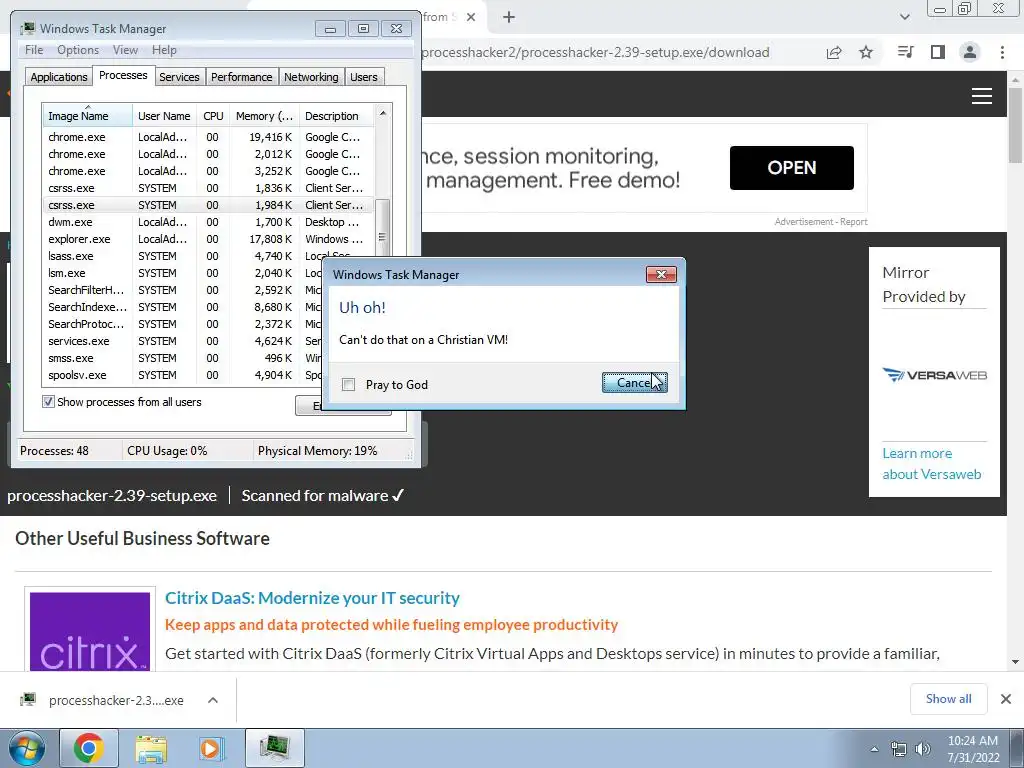Minimize the Task Manager window
This screenshot has height=768, width=1024.
click(330, 29)
